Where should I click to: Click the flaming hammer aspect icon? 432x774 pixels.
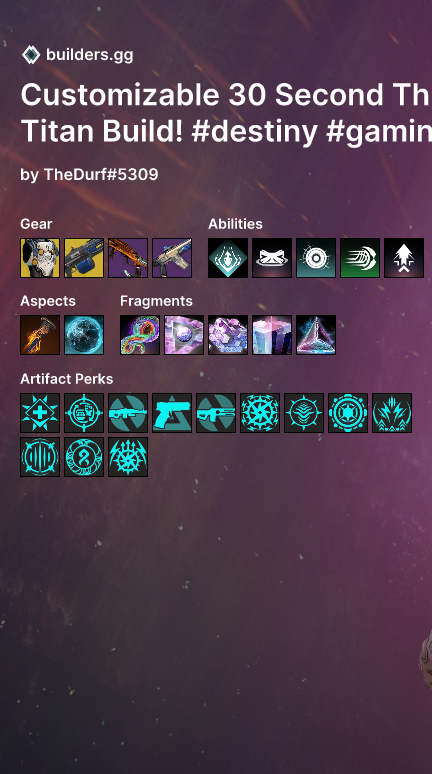click(x=40, y=335)
